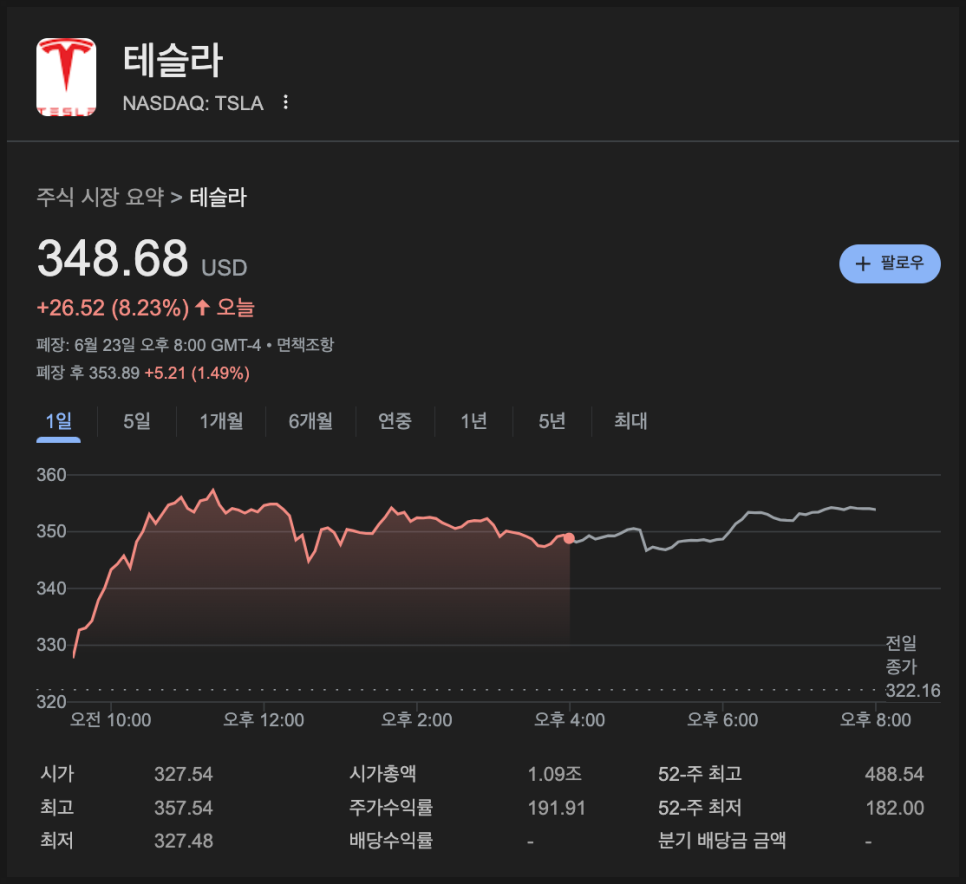Viewport: 966px width, 884px height.
Task: Click the closing price marker dot on chart
Action: [x=569, y=538]
